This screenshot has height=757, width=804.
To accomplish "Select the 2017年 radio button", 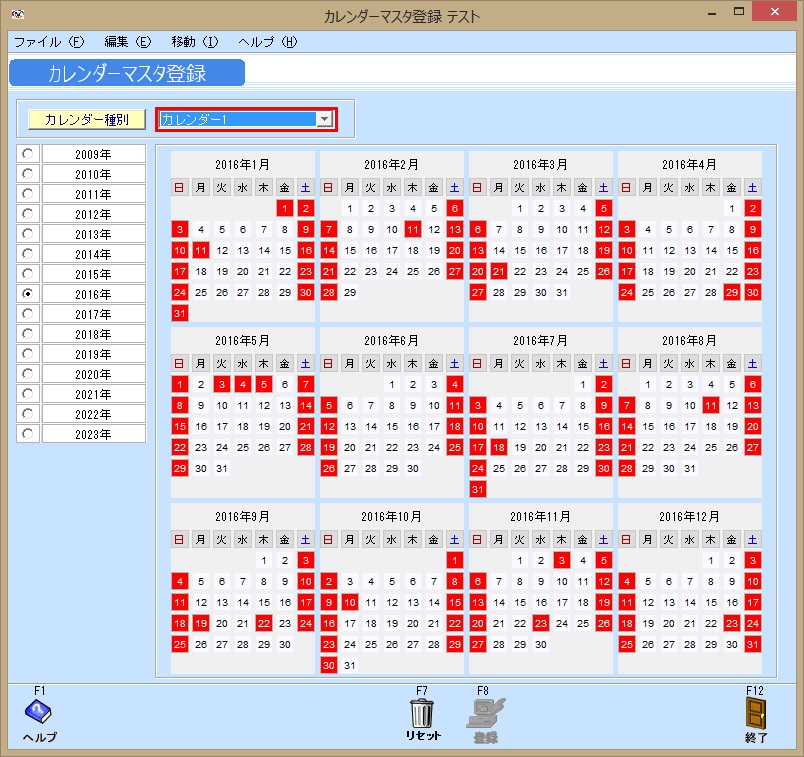I will point(28,314).
